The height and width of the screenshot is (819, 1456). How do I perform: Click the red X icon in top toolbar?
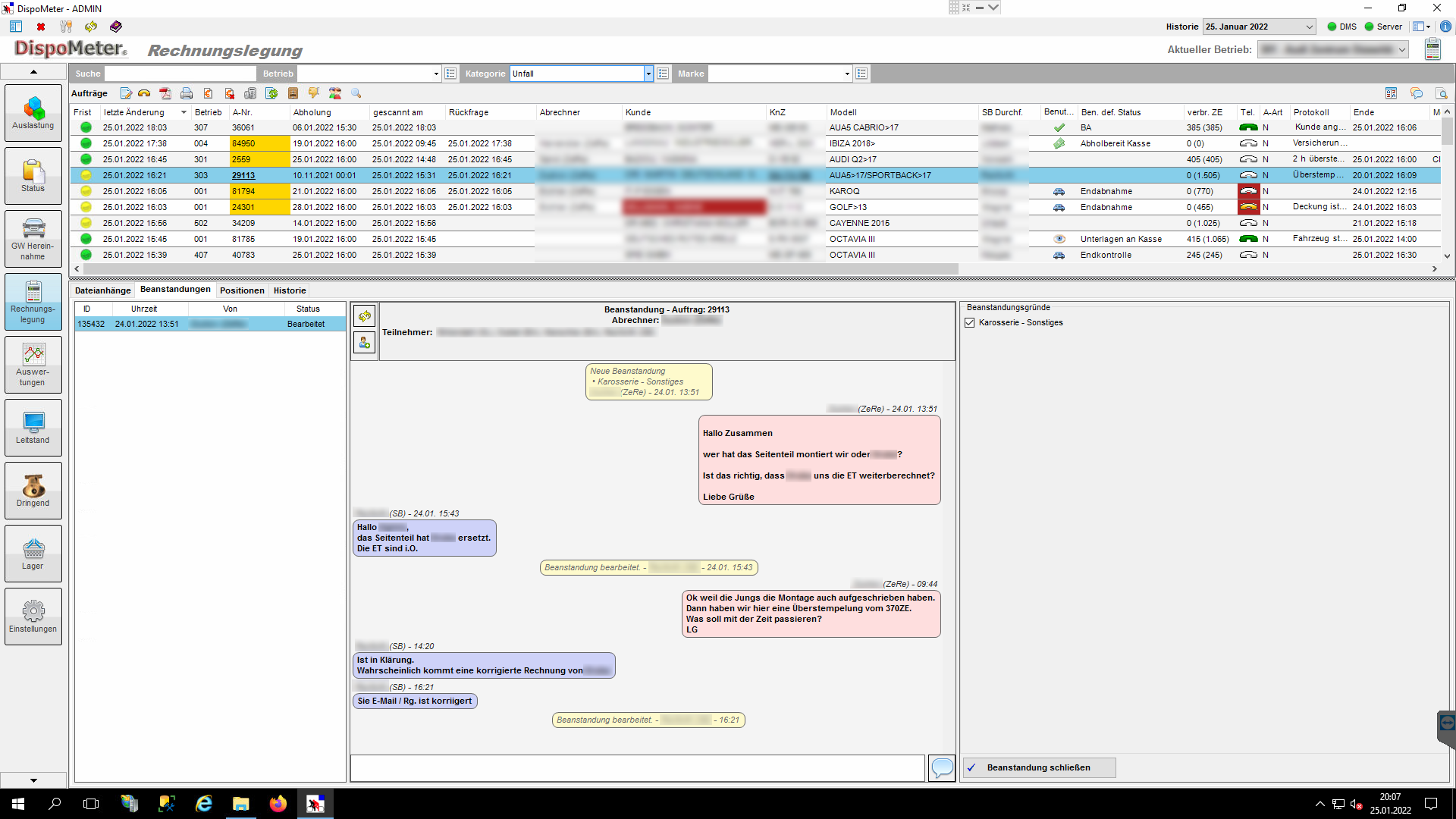click(41, 27)
